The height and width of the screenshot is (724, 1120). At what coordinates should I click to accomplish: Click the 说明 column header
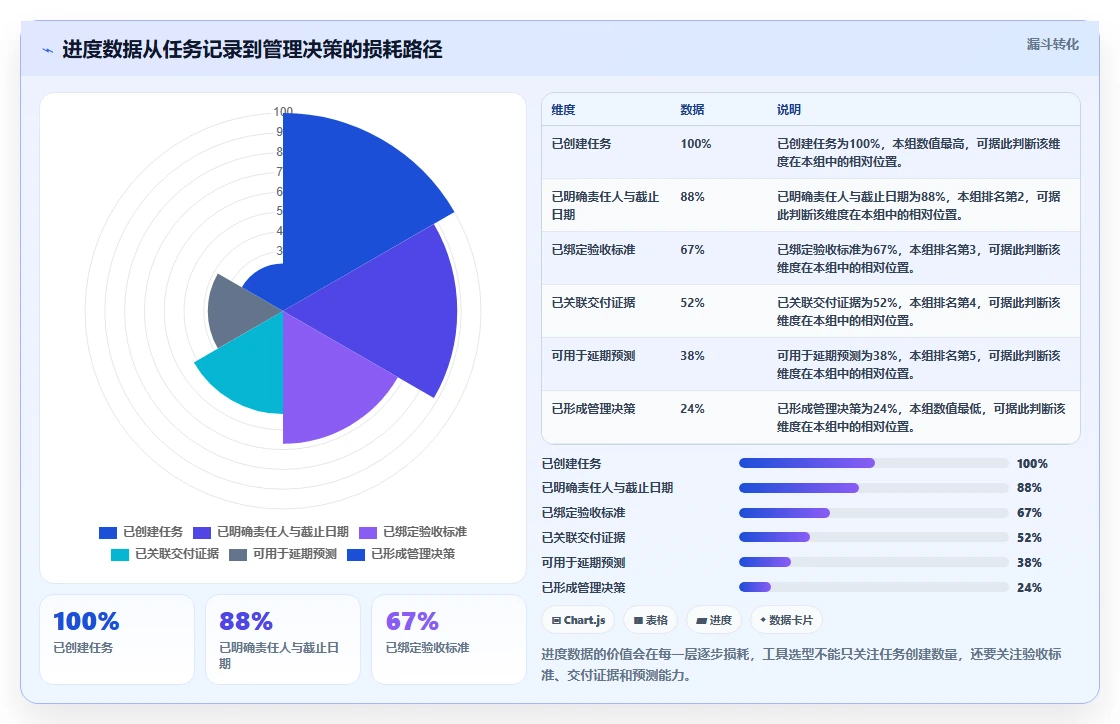(x=789, y=110)
